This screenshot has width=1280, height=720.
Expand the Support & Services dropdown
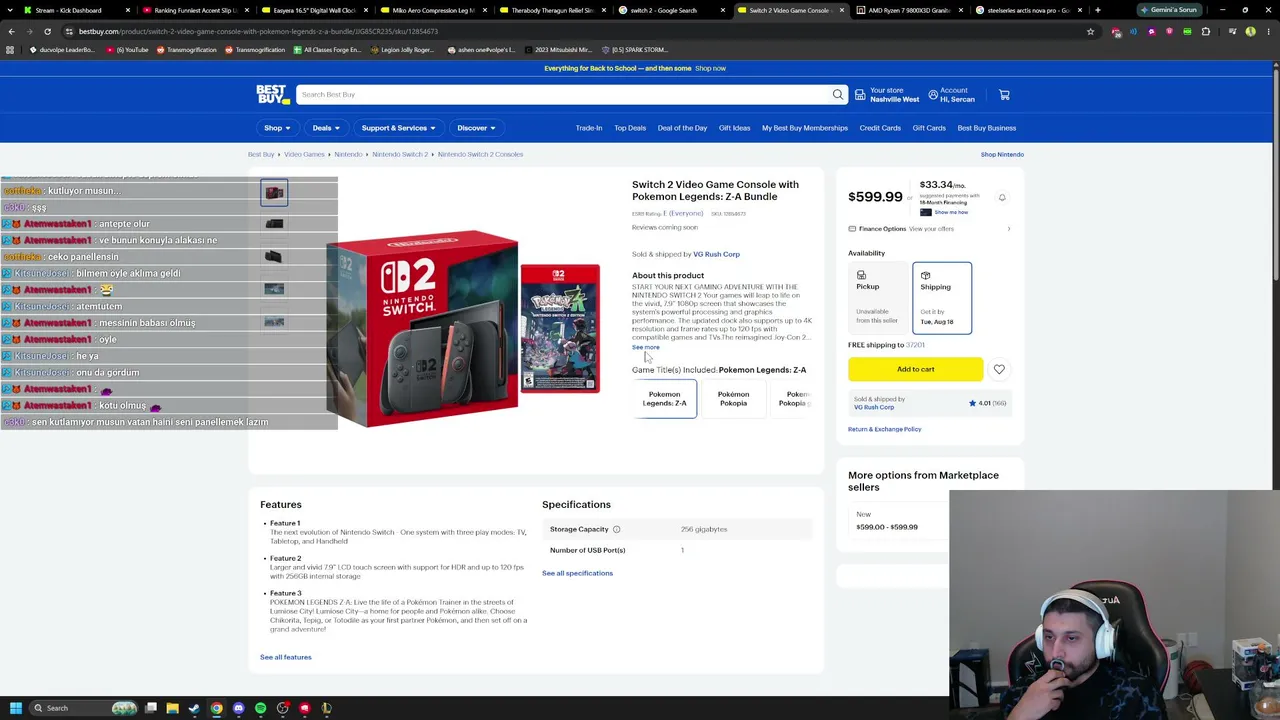398,128
